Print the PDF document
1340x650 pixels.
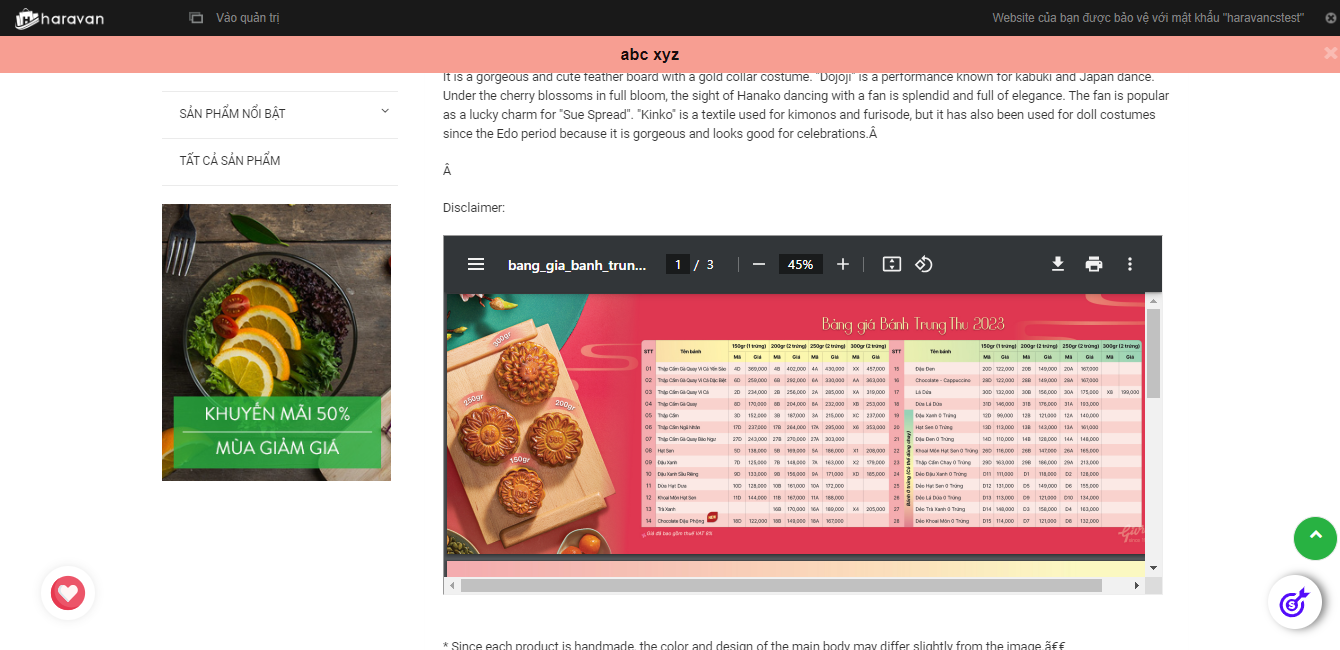pos(1094,264)
